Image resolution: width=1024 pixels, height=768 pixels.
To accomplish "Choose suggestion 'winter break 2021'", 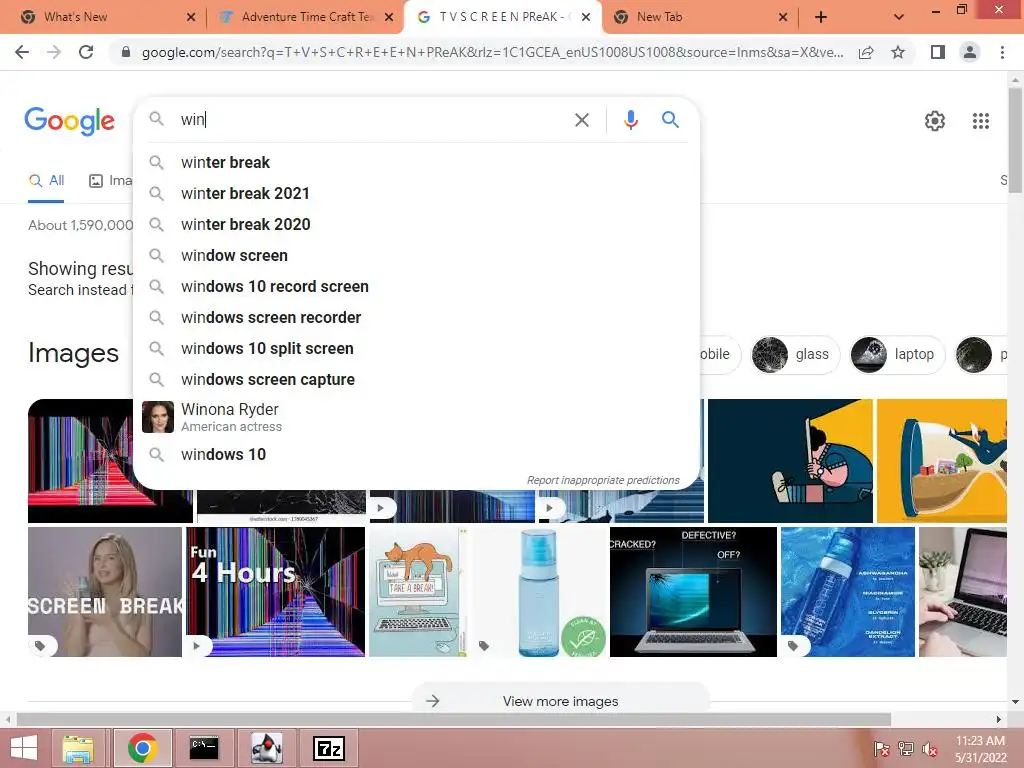I will coord(416,193).
